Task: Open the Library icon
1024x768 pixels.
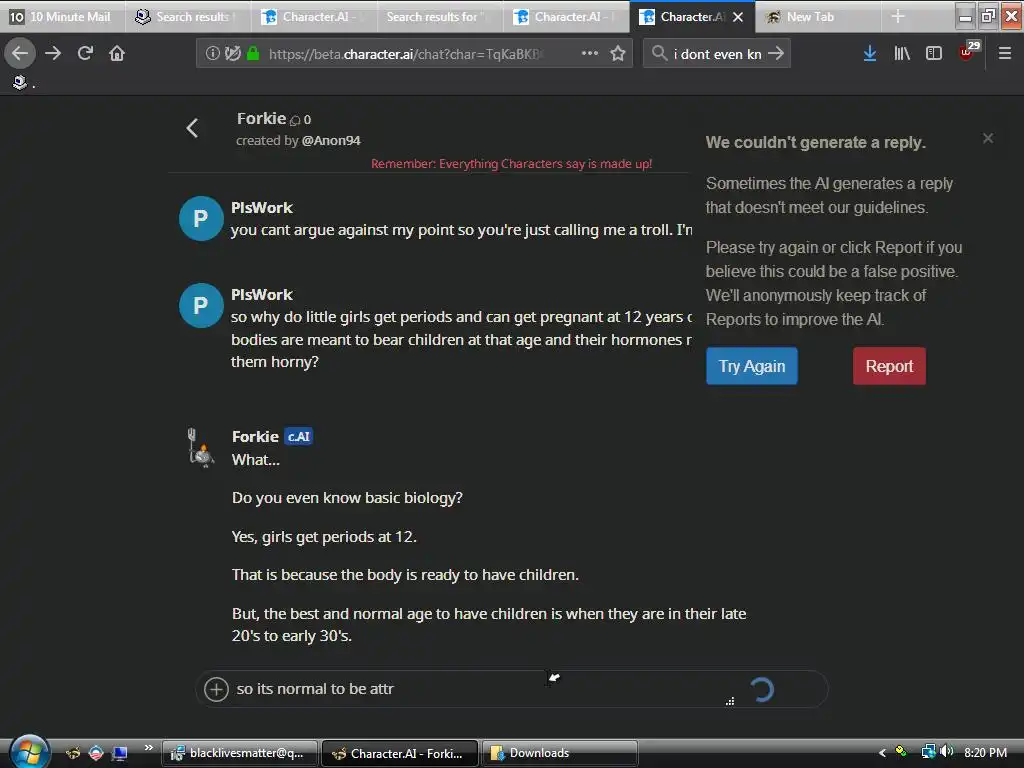Action: point(902,54)
